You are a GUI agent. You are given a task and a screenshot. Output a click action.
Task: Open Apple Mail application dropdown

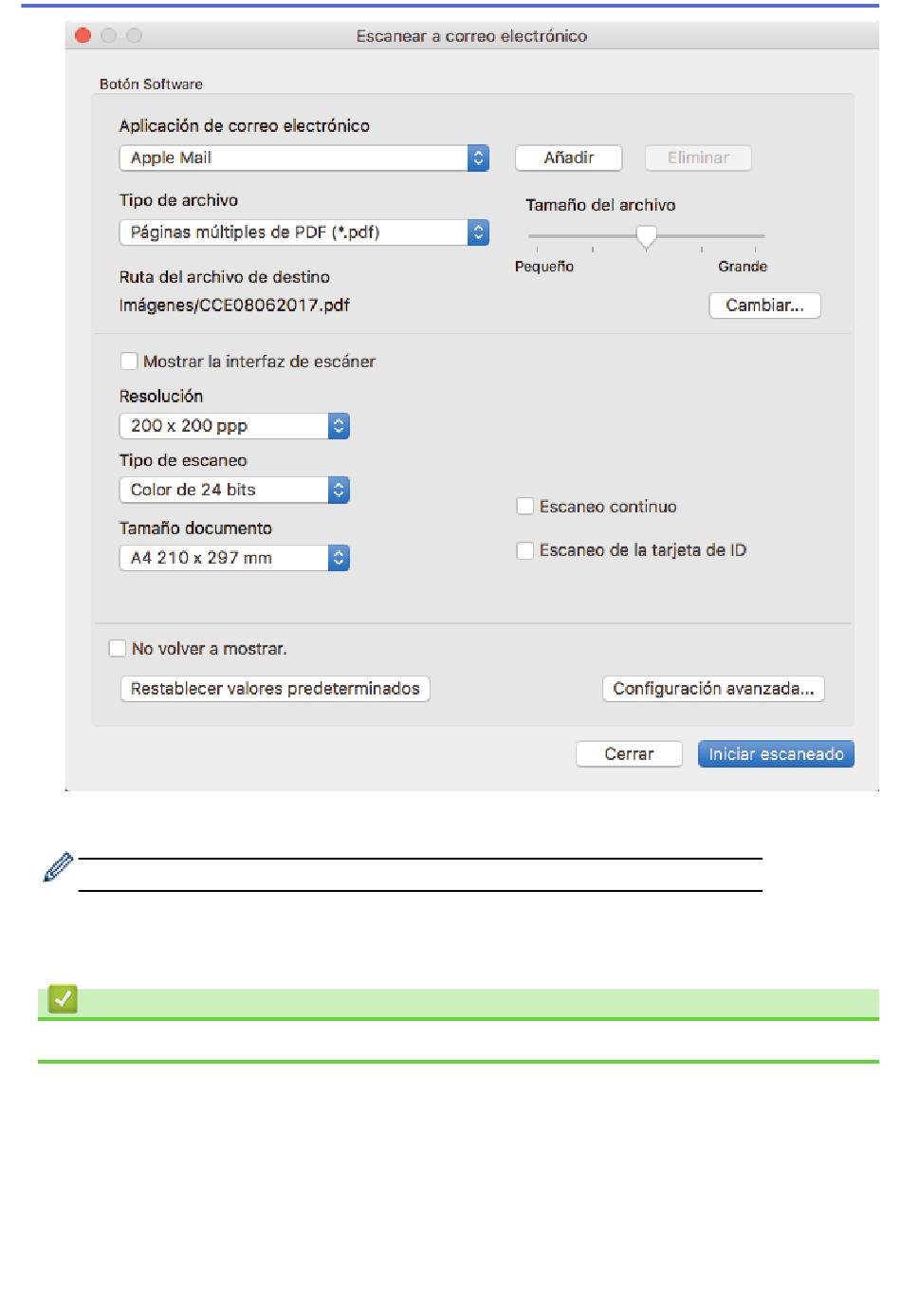[x=304, y=158]
